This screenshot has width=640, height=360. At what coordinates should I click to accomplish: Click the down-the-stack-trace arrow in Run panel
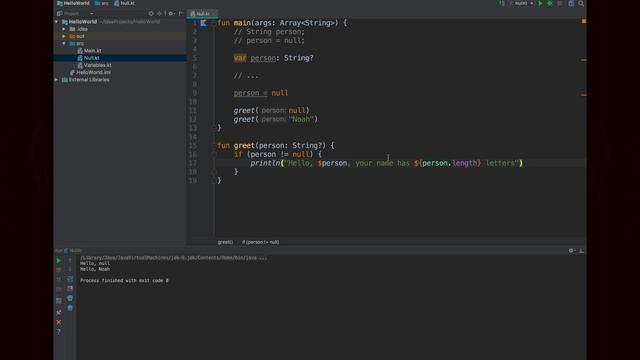(70, 270)
